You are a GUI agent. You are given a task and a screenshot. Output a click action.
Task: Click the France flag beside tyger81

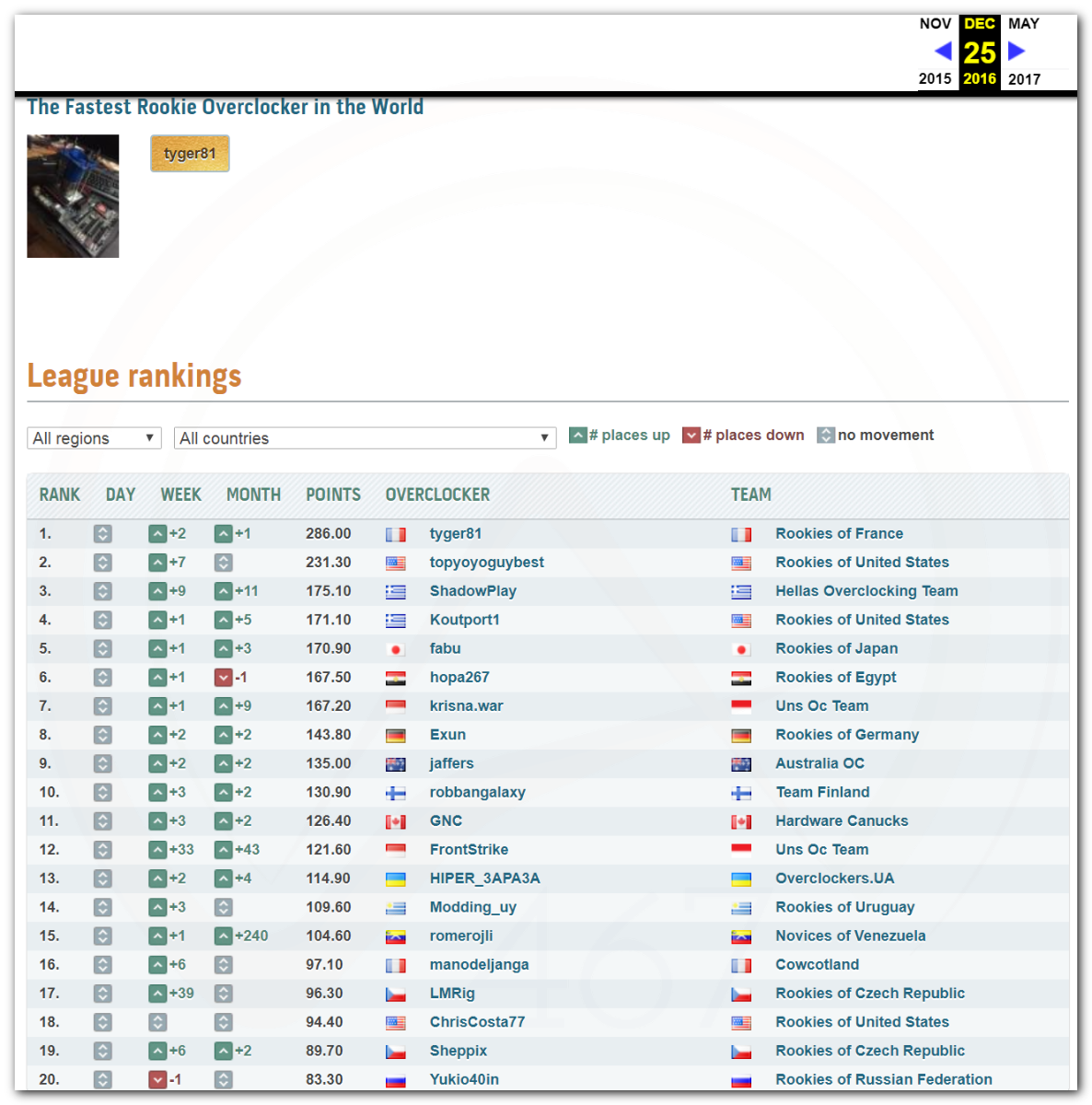pos(396,534)
